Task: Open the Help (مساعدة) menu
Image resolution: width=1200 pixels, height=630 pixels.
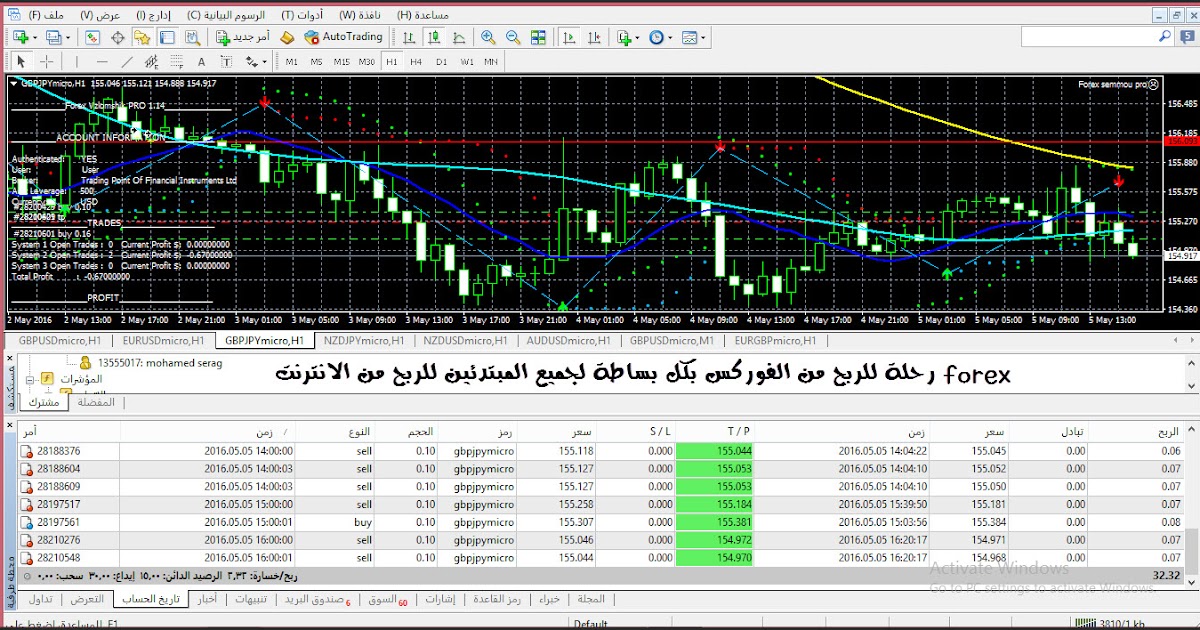Action: click(422, 15)
